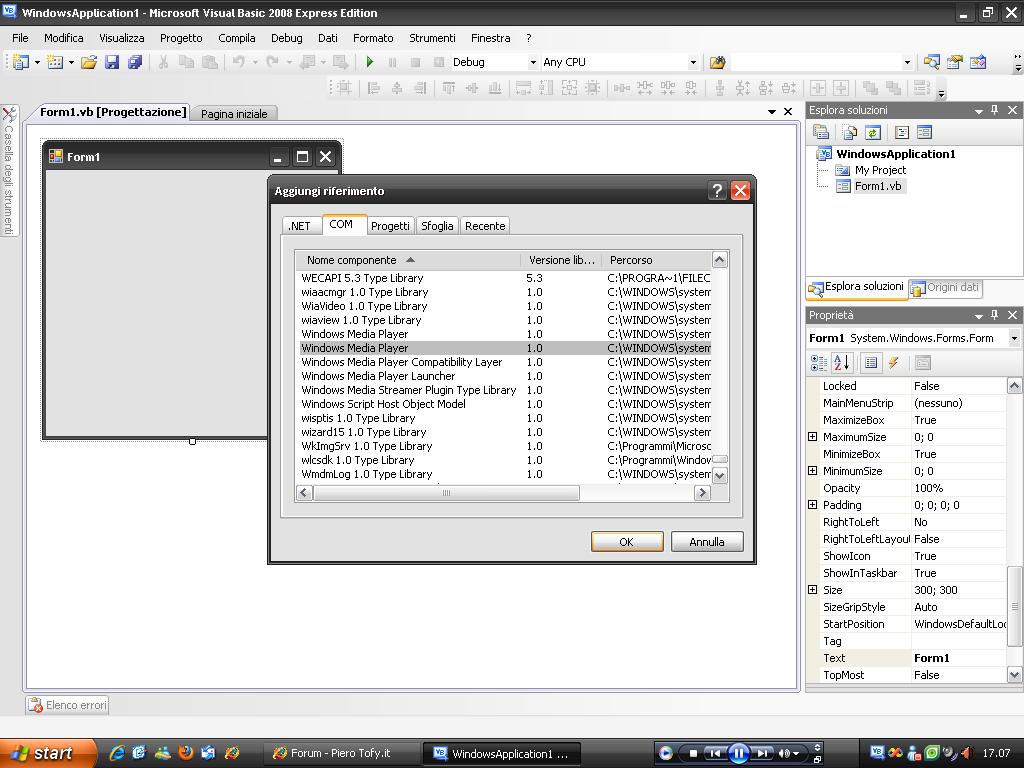
Task: Click the Firefox quick launch icon
Action: [185, 753]
